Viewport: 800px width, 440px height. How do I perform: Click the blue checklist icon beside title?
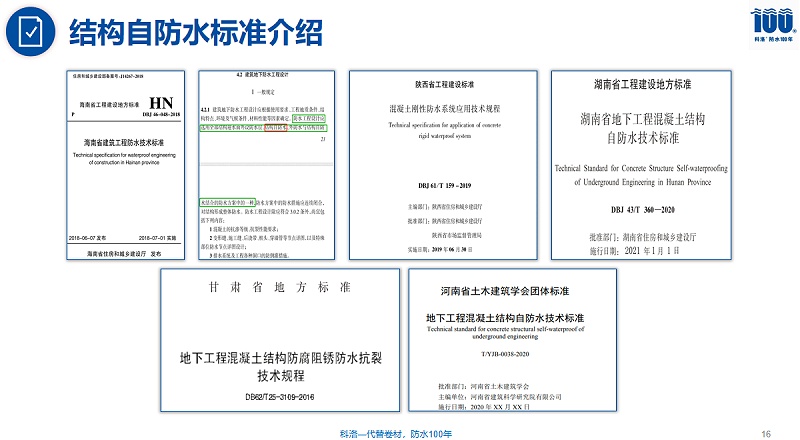(31, 32)
